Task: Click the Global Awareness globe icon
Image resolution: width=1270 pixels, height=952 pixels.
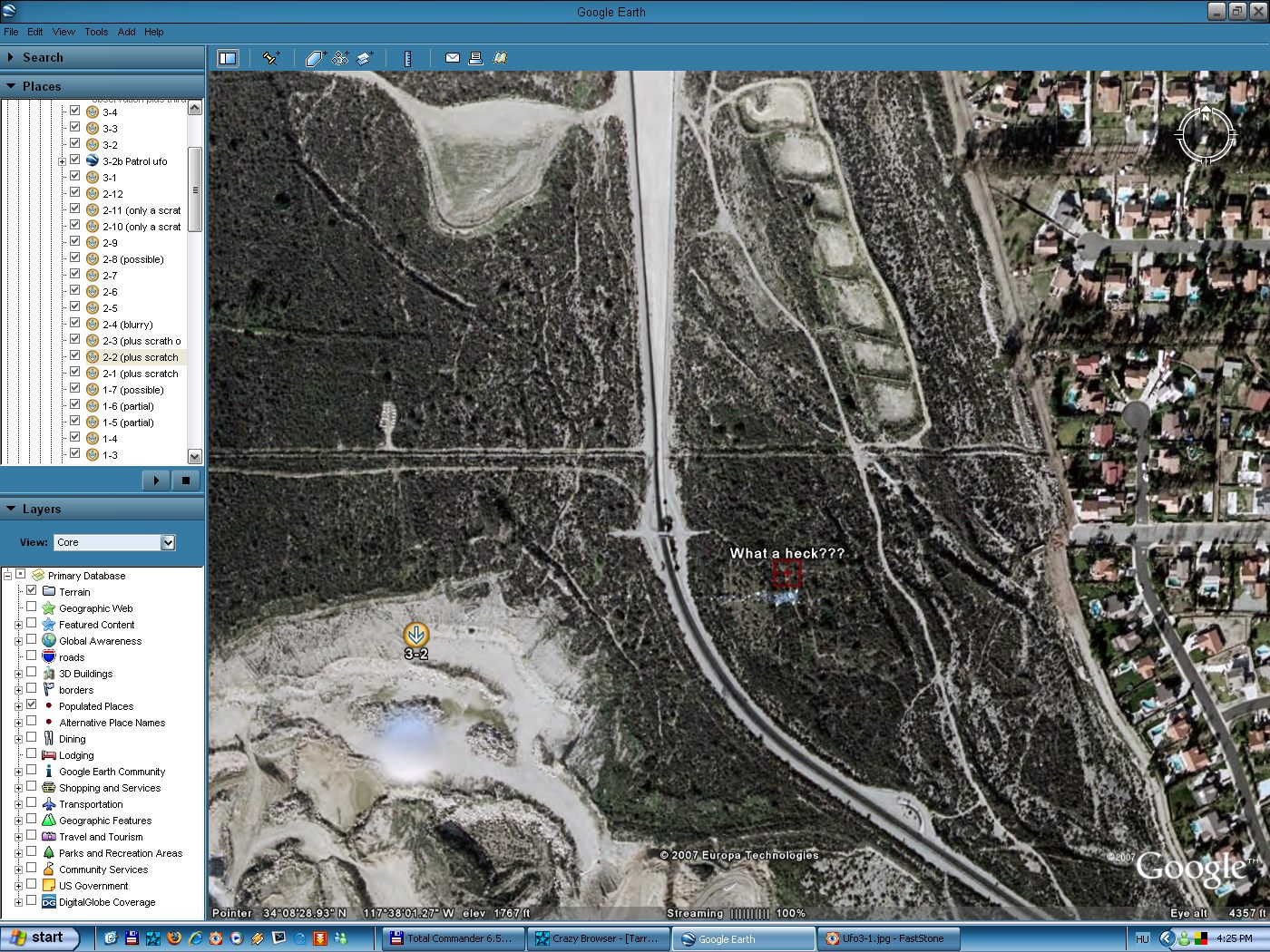Action: tap(49, 641)
